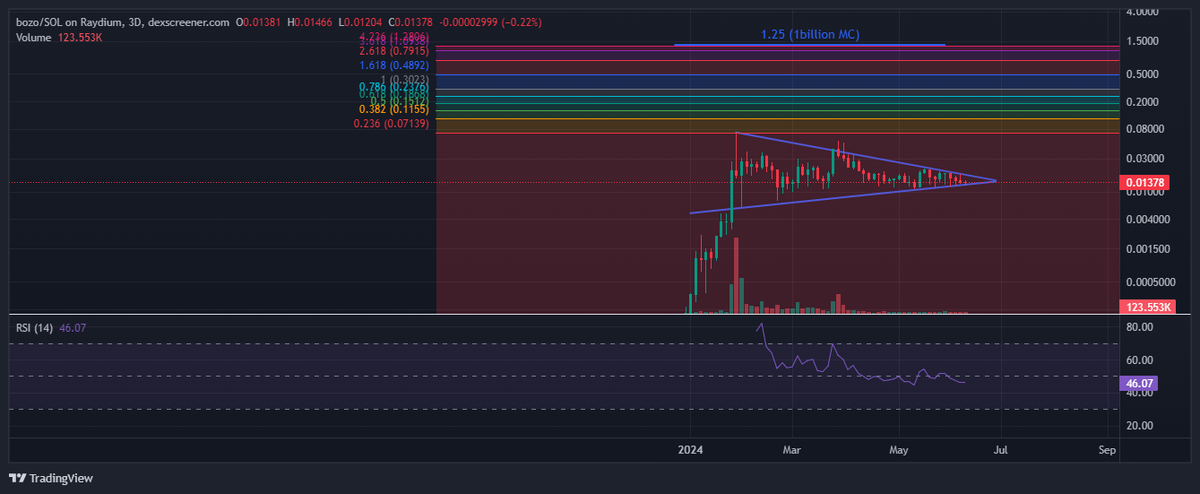Click the 0.08000 price axis label
The image size is (1200, 494).
(x=1145, y=129)
